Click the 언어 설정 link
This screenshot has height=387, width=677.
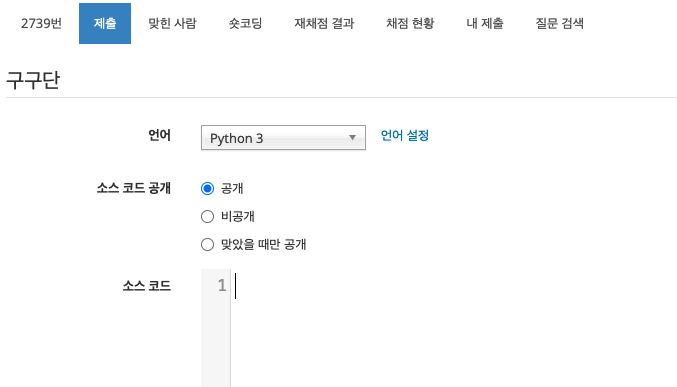tap(405, 136)
